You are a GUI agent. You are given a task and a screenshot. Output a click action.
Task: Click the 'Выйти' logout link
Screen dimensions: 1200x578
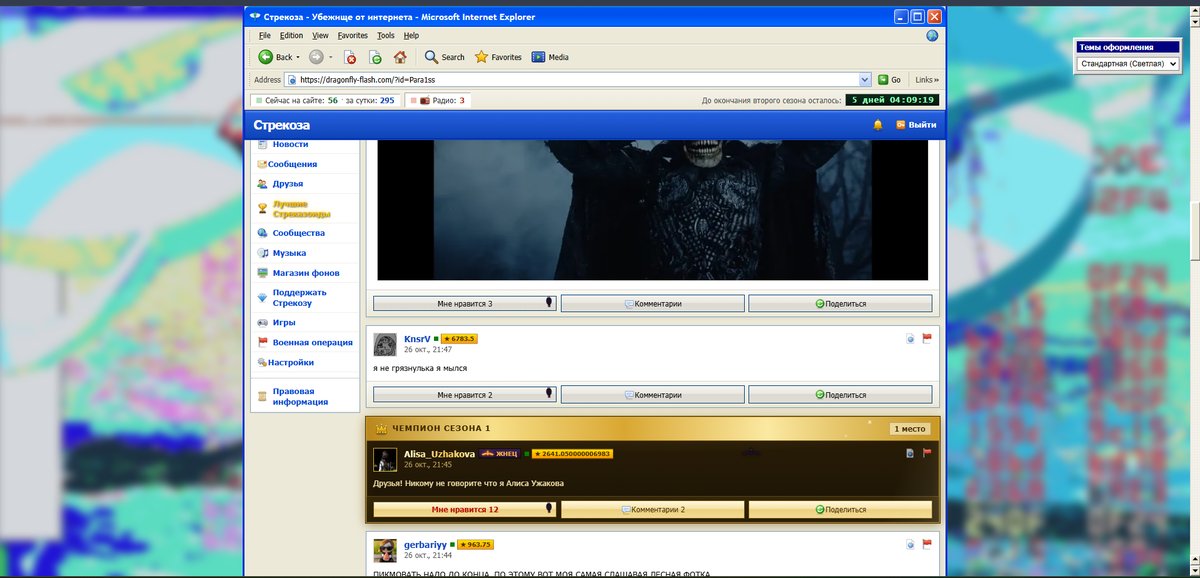point(916,125)
